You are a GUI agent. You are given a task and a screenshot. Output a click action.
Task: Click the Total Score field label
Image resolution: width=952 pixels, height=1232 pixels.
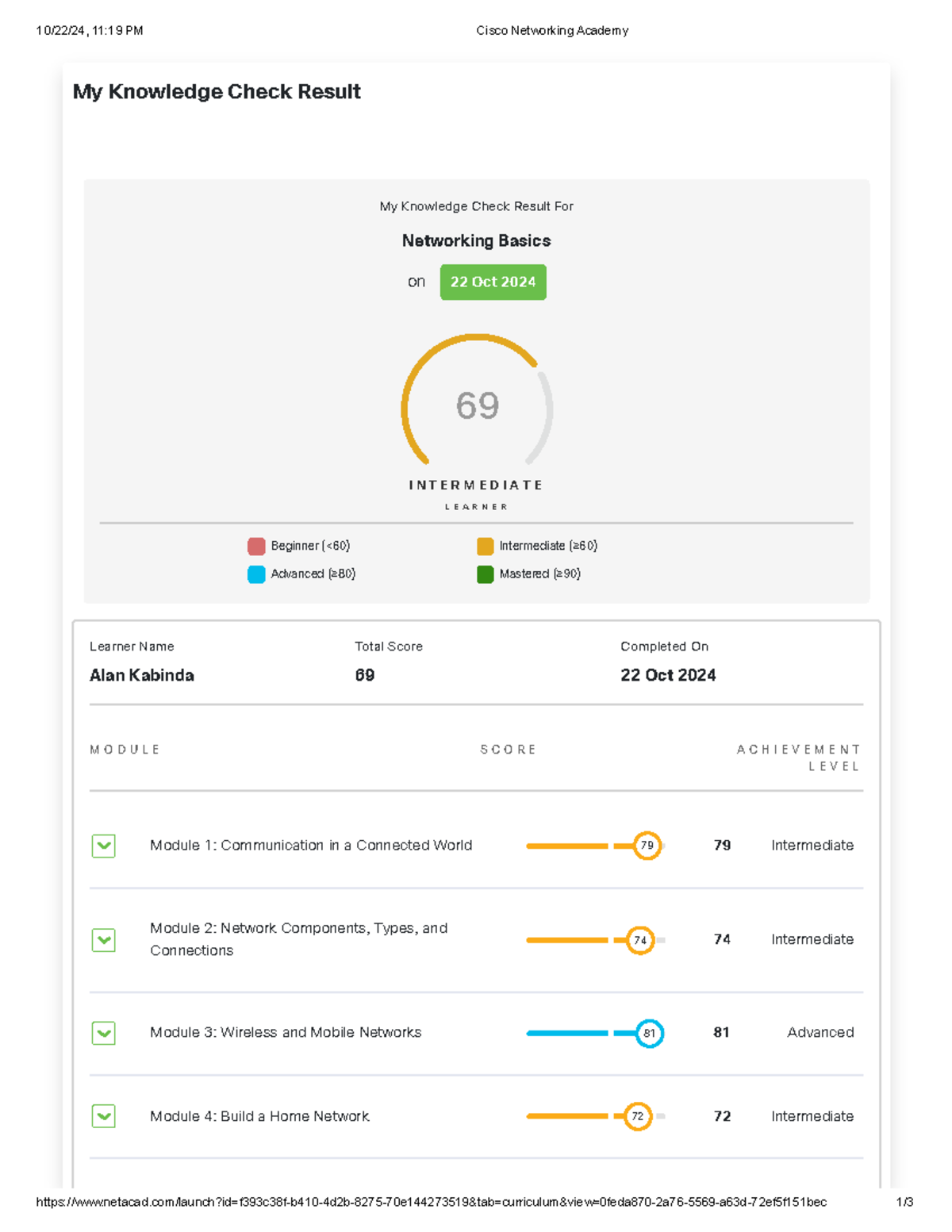coord(389,647)
